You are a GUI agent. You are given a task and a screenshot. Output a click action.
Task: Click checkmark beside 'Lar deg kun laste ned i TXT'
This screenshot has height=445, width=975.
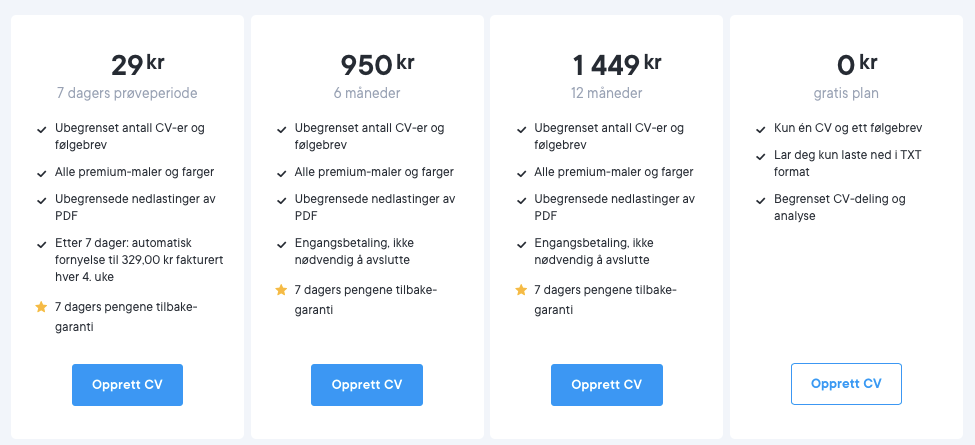coord(761,156)
